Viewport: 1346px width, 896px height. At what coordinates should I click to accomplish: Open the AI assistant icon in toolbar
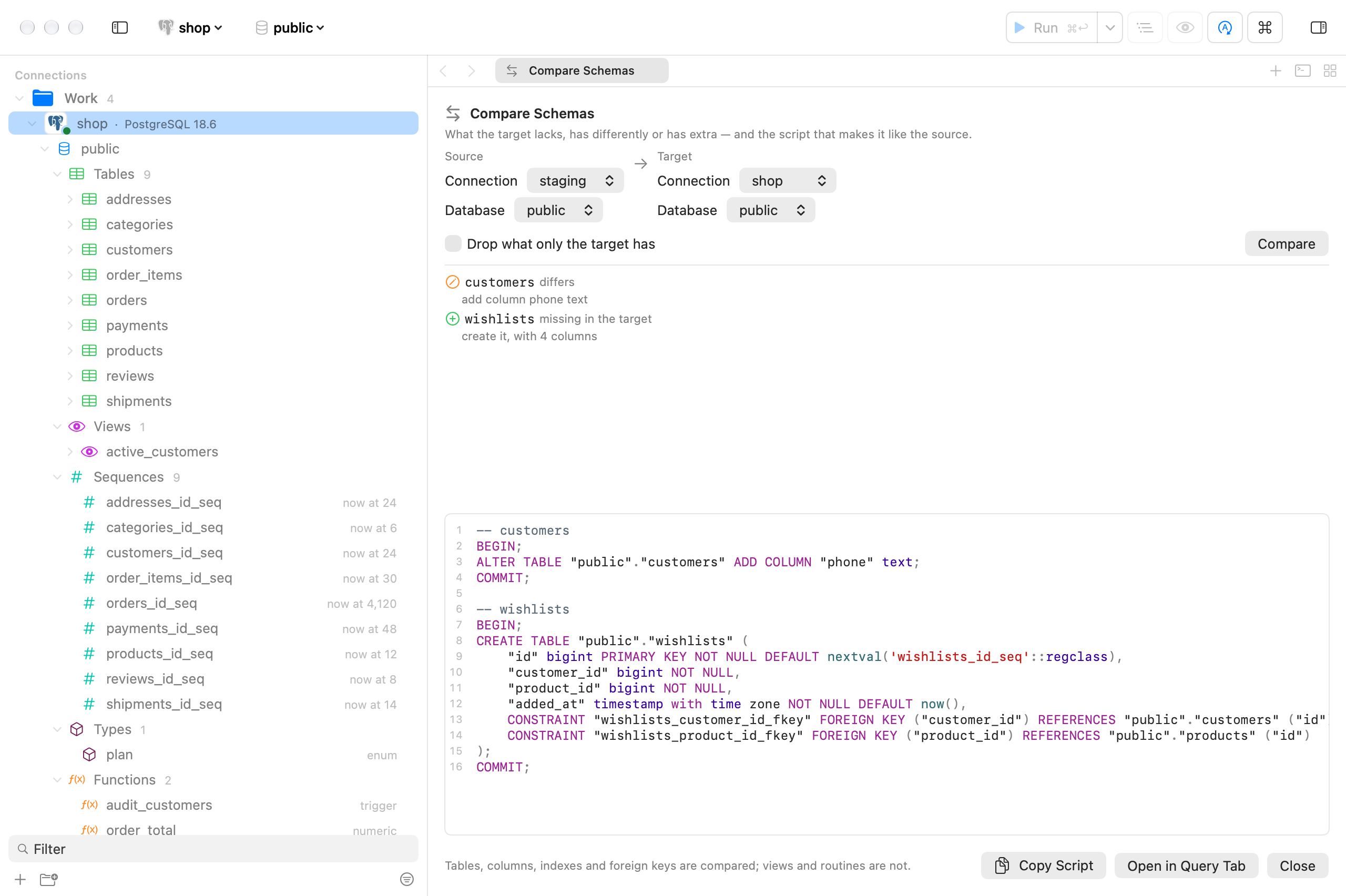[1225, 27]
